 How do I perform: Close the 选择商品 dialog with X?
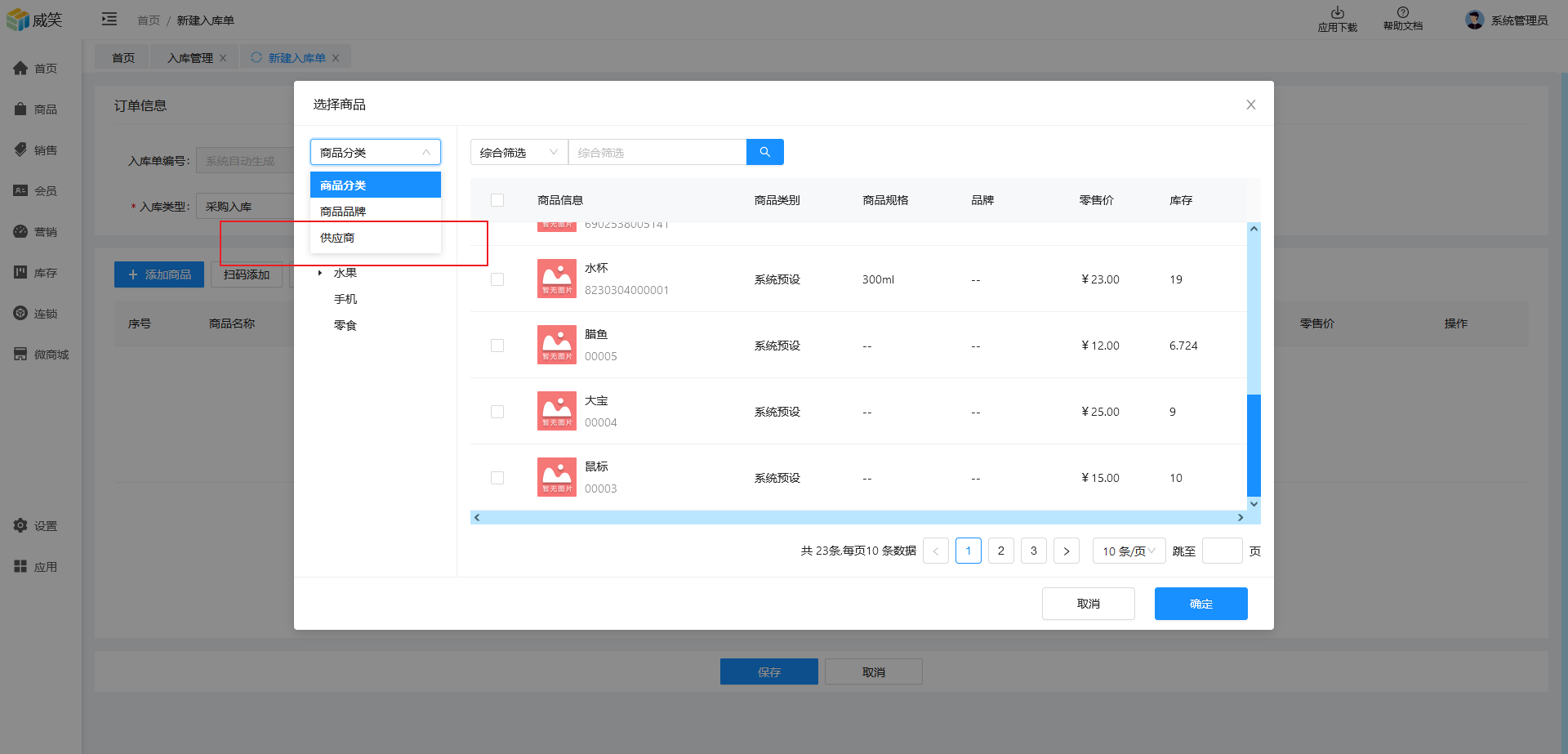click(x=1250, y=105)
